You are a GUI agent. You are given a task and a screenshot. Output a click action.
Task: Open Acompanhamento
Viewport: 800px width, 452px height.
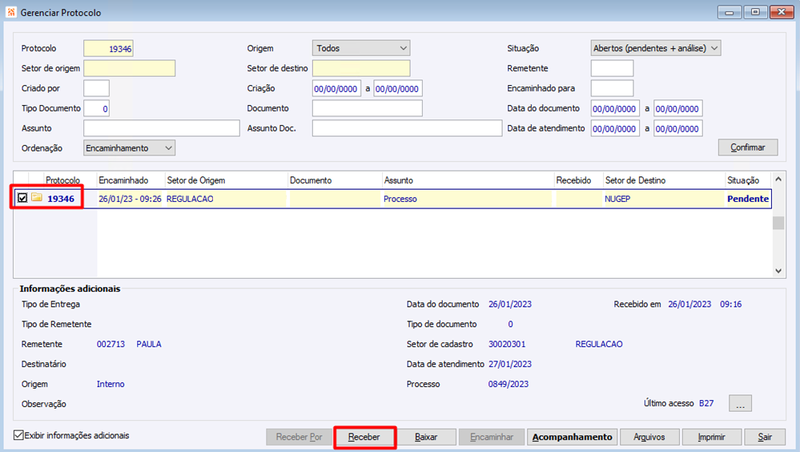pyautogui.click(x=572, y=437)
